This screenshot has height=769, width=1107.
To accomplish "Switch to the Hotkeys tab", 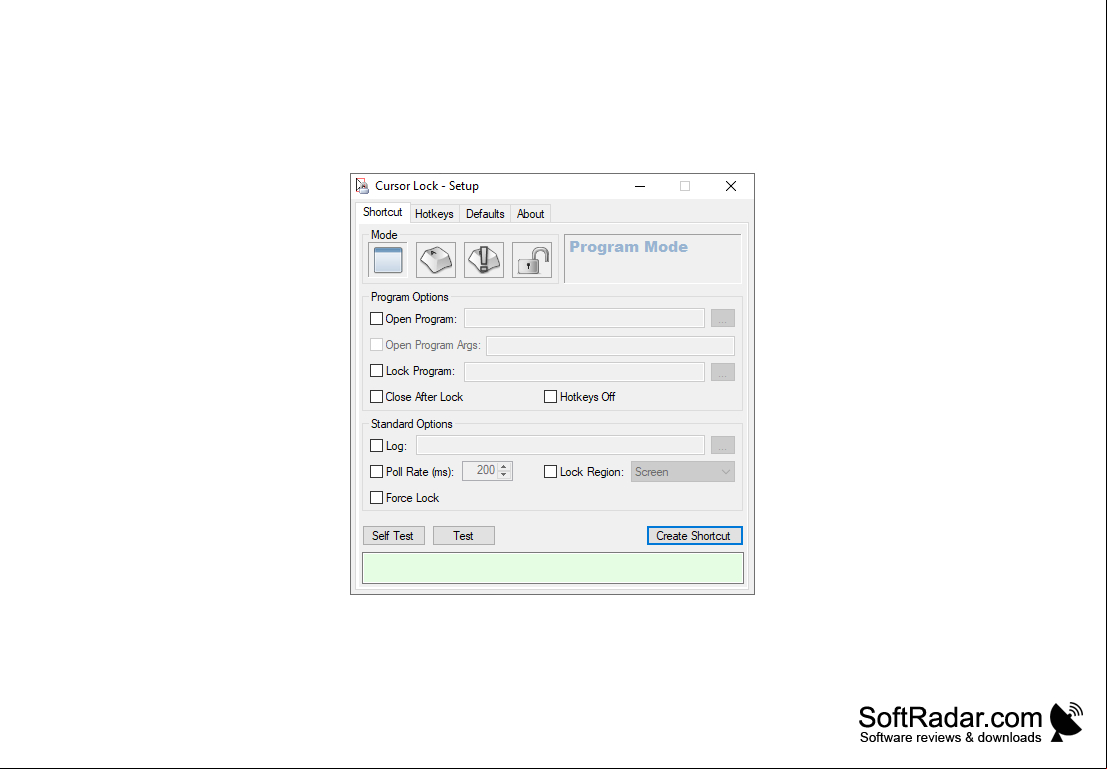I will coord(434,214).
